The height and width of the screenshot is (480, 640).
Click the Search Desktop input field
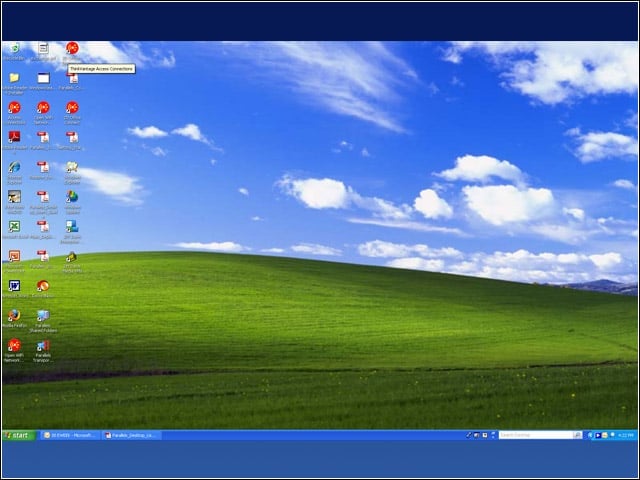536,435
